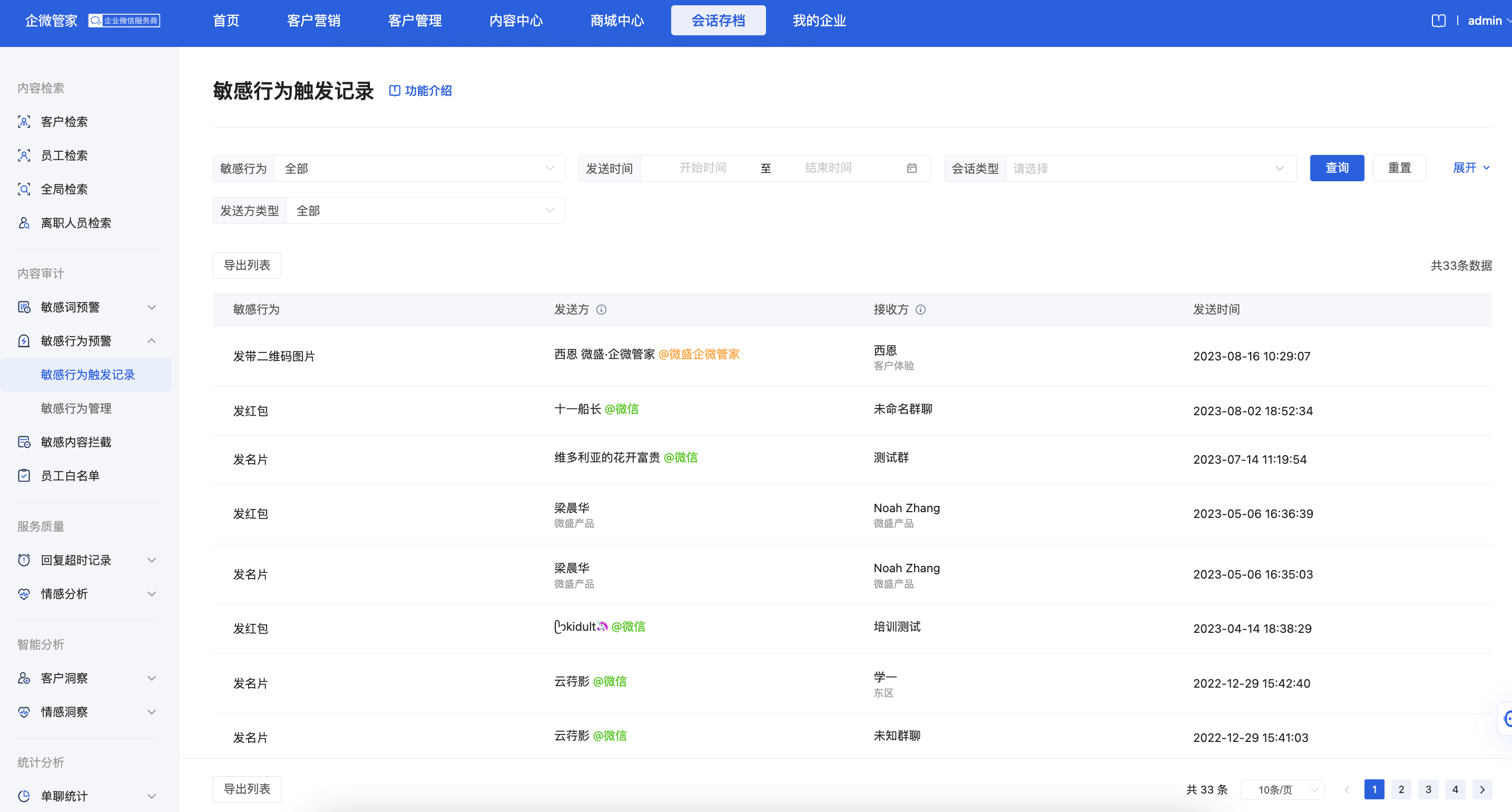Click the info icon beside 发送方 header
The image size is (1512, 812).
[x=601, y=309]
